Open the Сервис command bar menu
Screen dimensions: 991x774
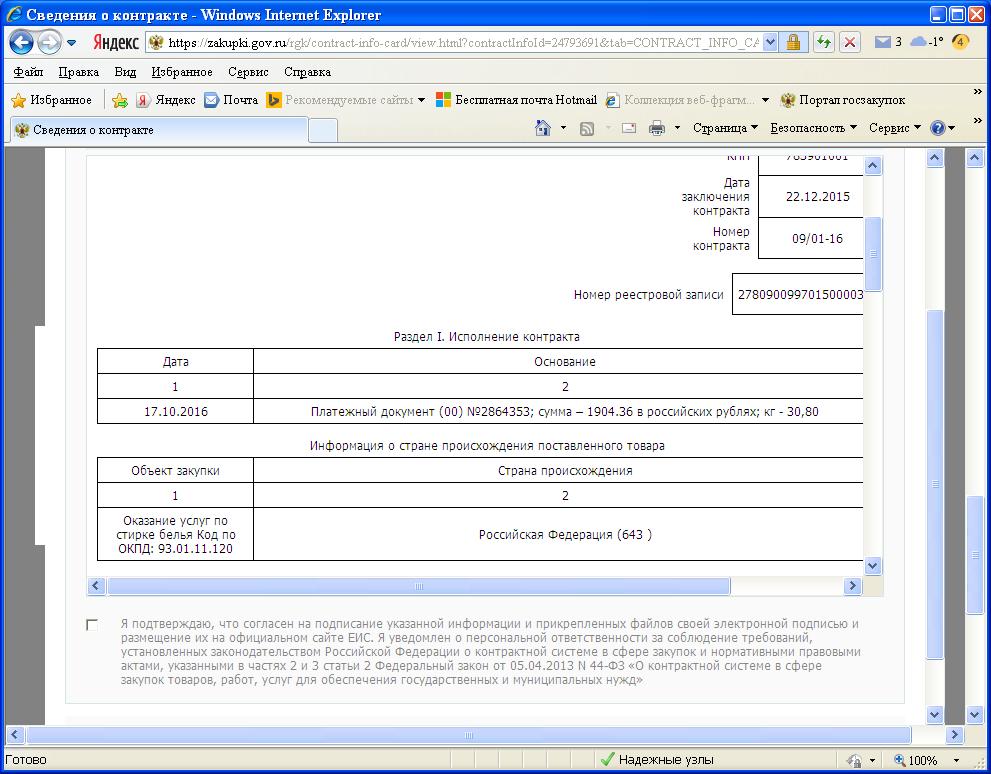[x=894, y=128]
